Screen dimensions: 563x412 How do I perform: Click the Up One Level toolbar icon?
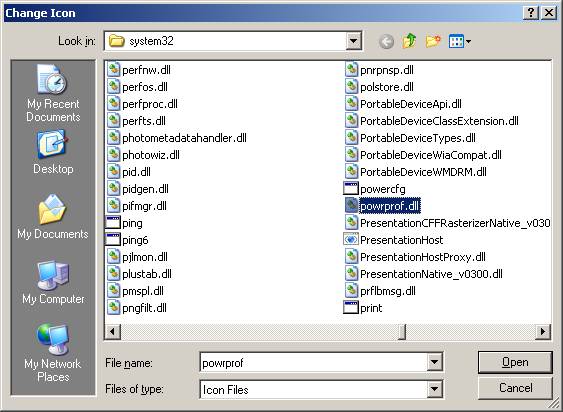click(410, 41)
